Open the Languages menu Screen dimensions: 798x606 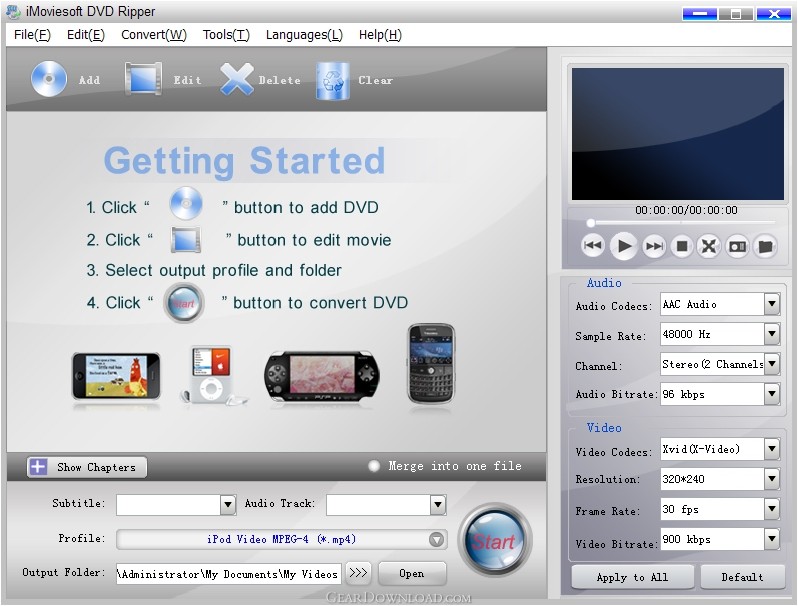[x=304, y=35]
